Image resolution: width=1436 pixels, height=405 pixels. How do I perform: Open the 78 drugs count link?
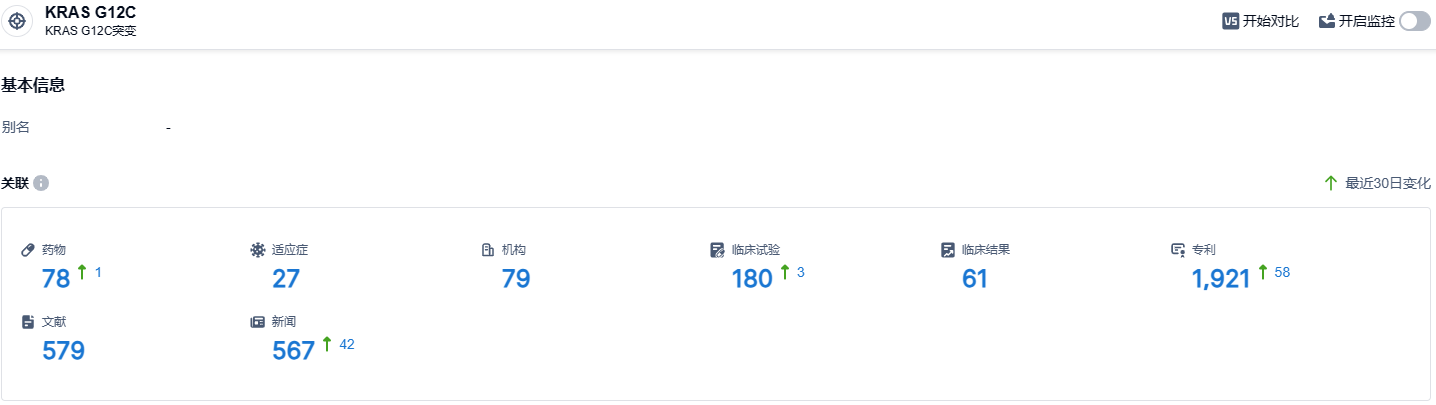[x=56, y=279]
